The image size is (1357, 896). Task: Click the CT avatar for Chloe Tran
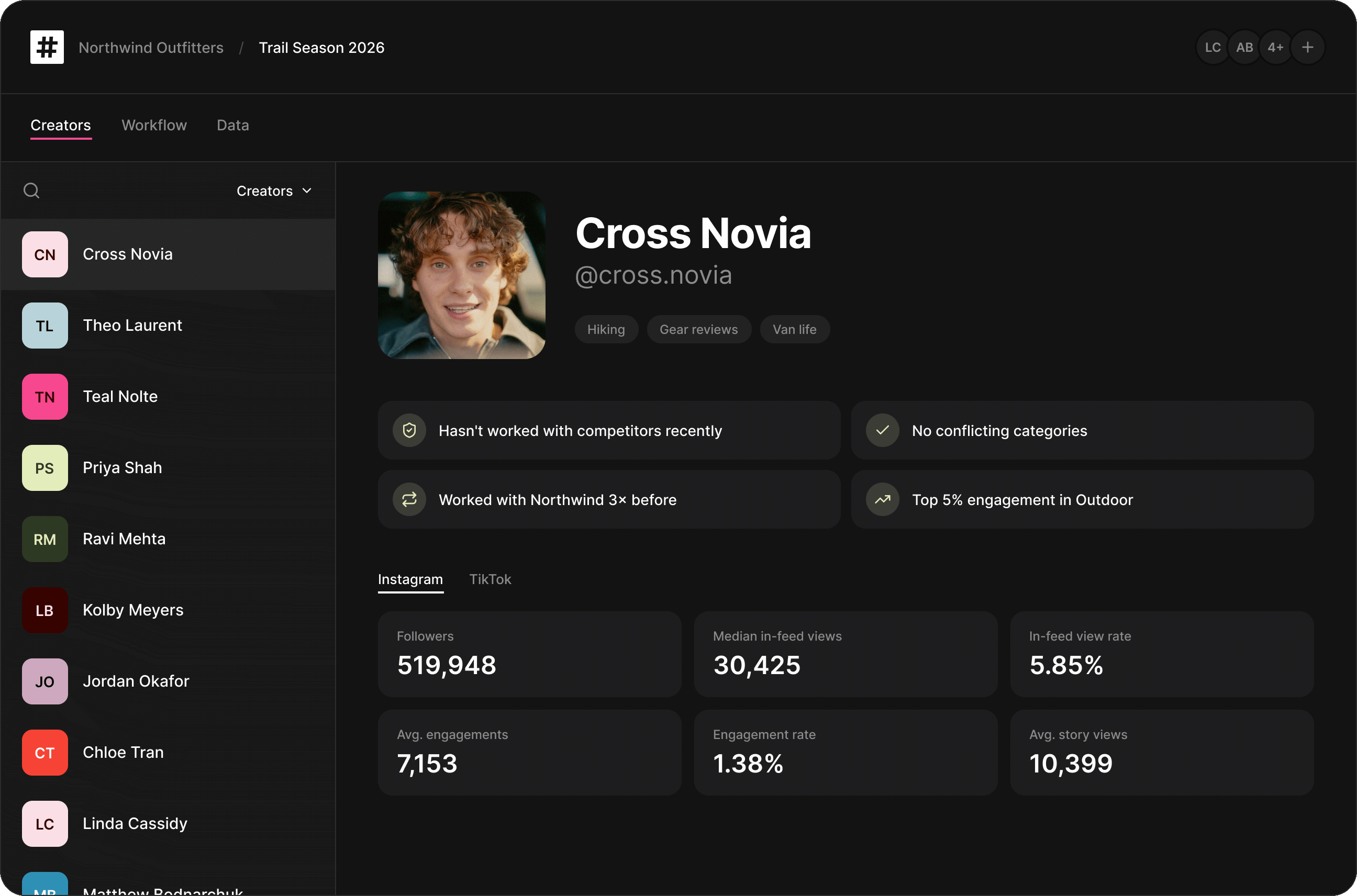[45, 753]
